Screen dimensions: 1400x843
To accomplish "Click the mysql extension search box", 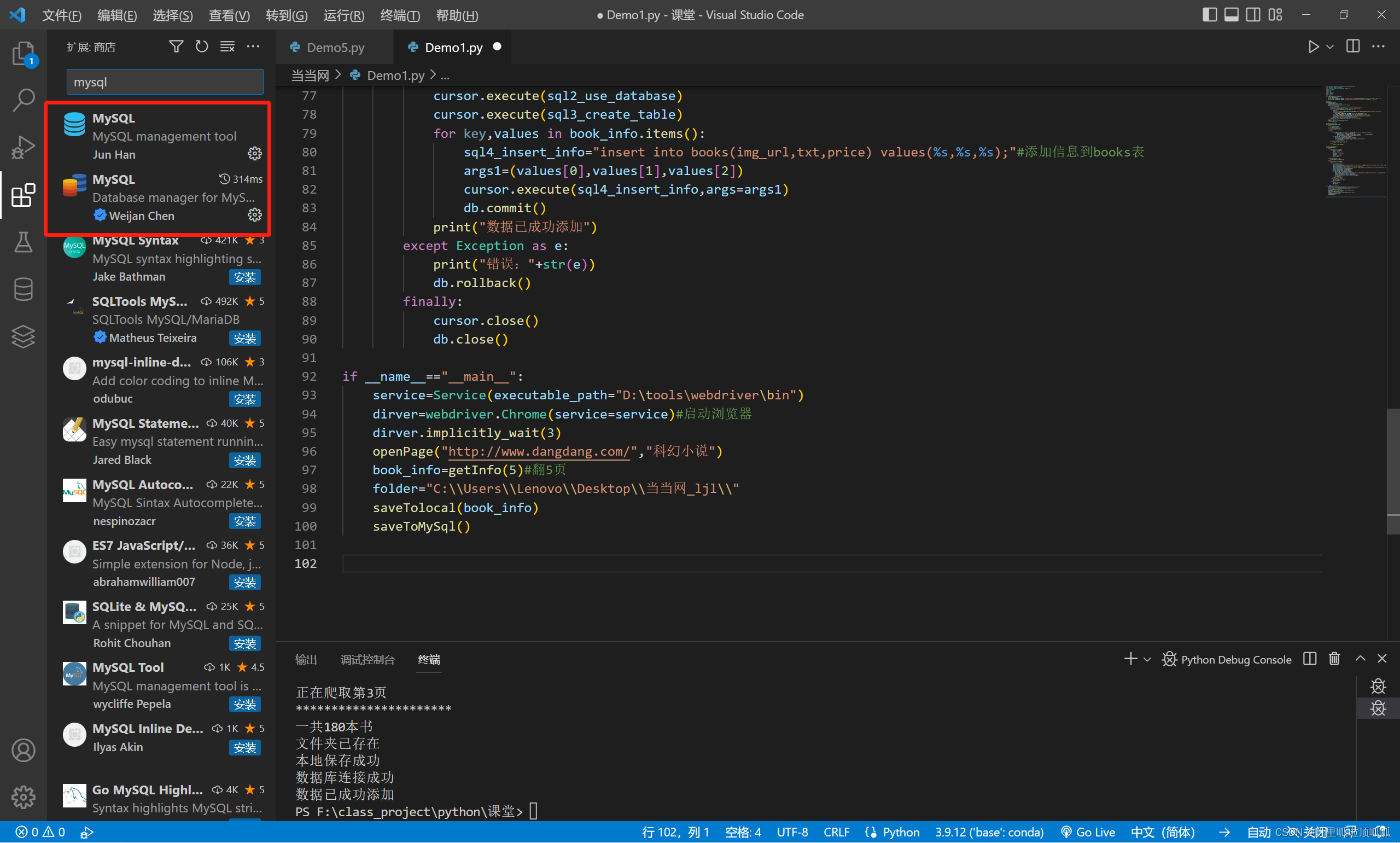I will (165, 82).
